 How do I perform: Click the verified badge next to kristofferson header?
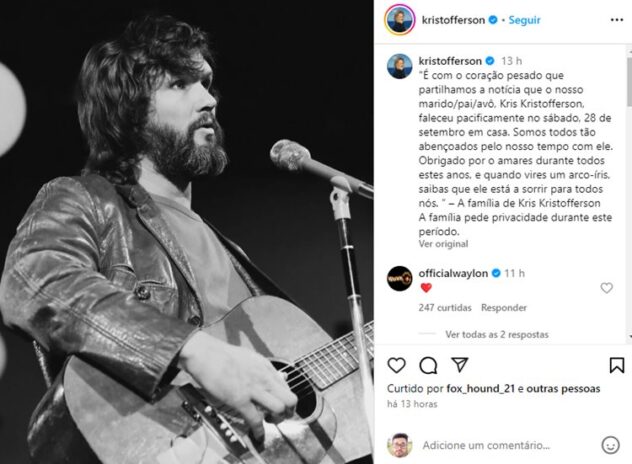[x=493, y=20]
